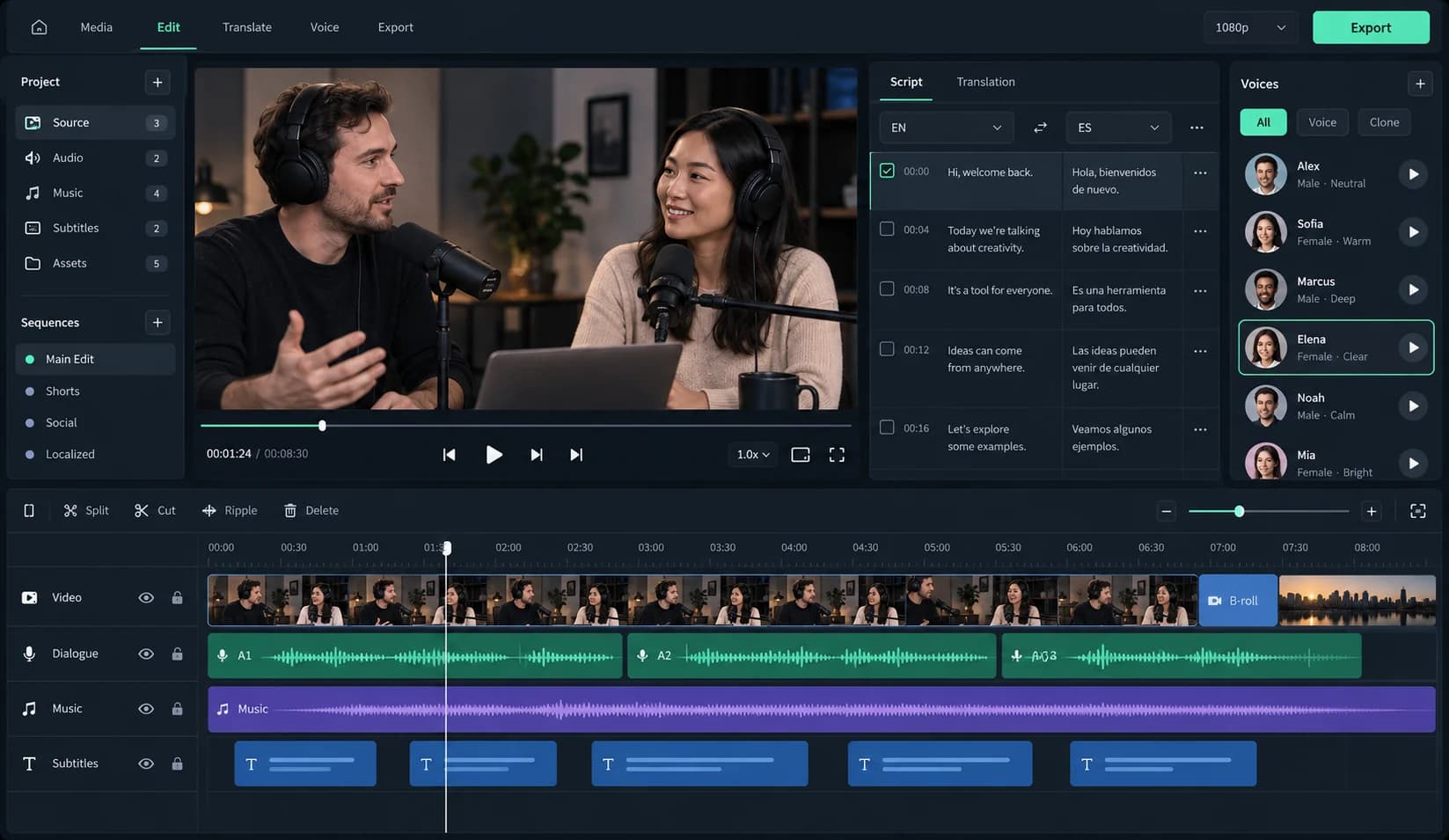1449x840 pixels.
Task: Select the Cut tool
Action: 155,510
